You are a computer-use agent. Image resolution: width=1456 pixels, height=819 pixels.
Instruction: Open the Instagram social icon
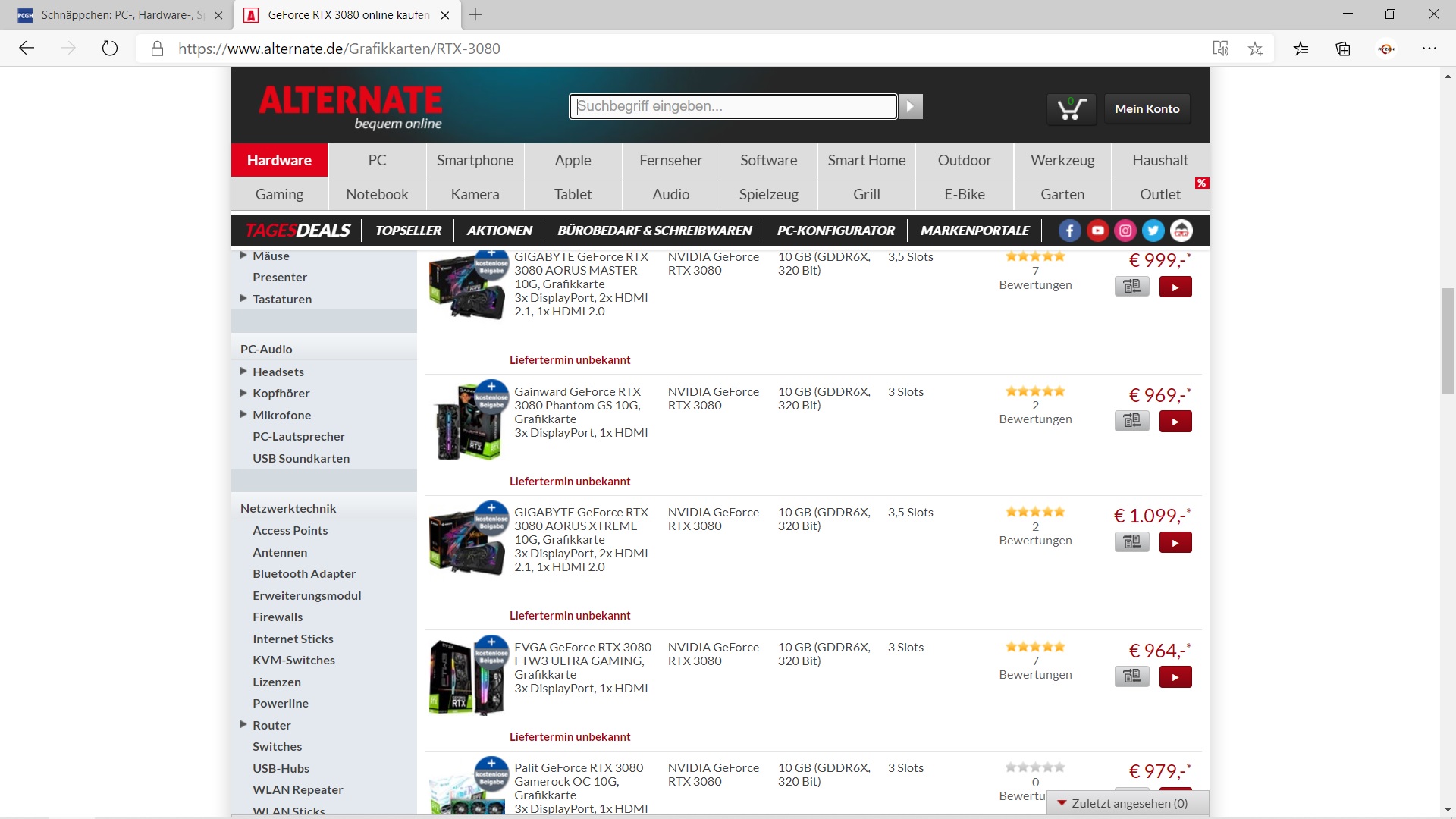click(1125, 231)
